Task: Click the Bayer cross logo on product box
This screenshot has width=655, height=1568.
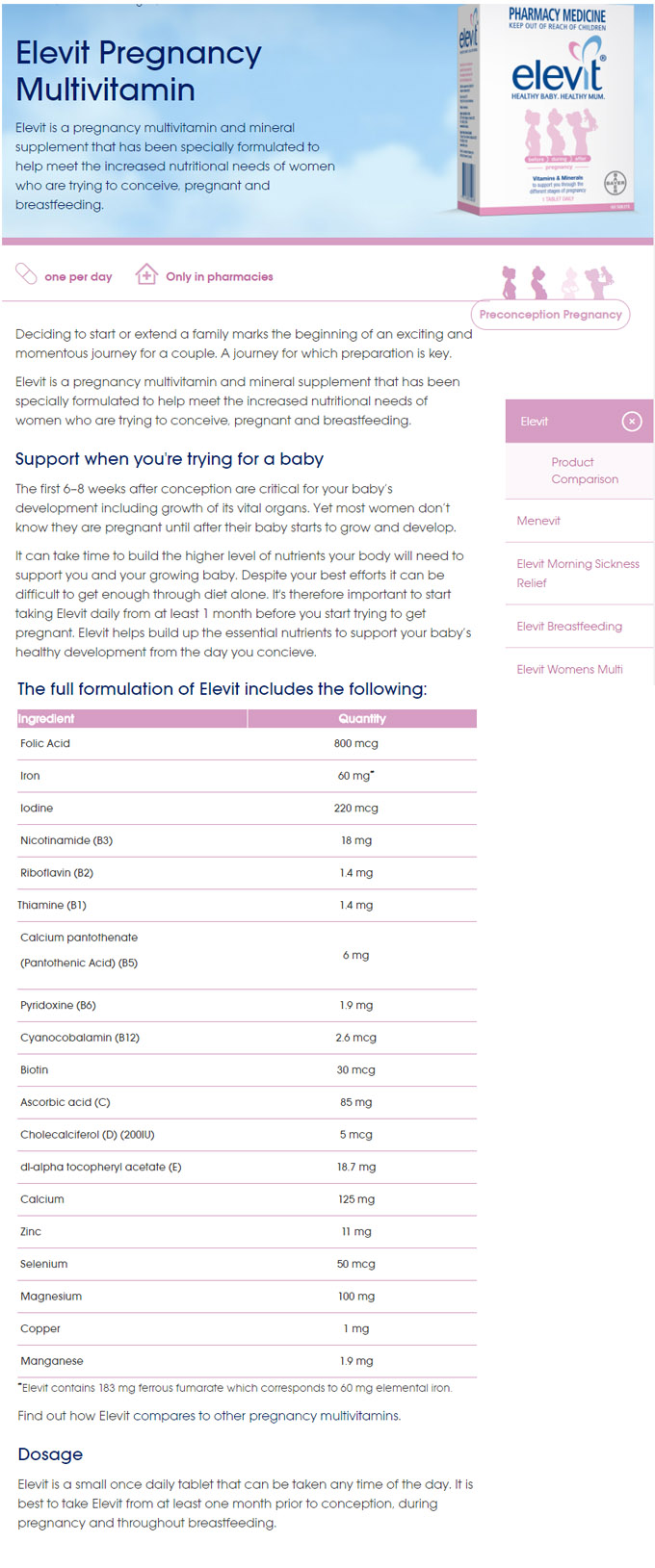Action: click(615, 183)
